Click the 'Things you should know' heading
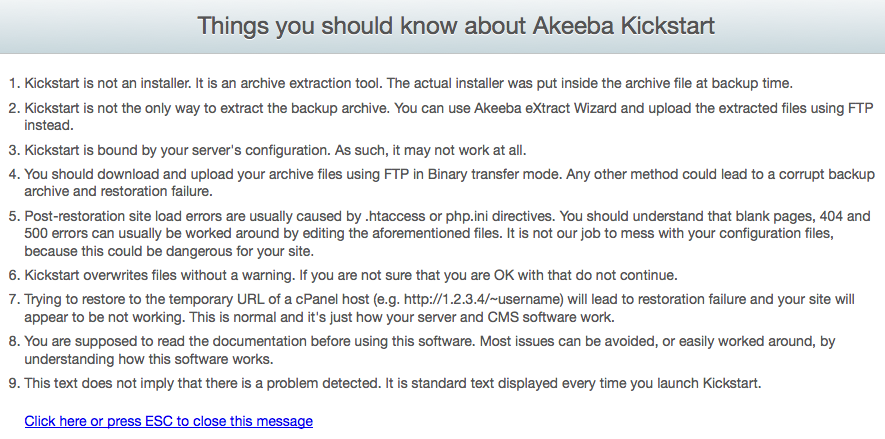 [x=456, y=26]
